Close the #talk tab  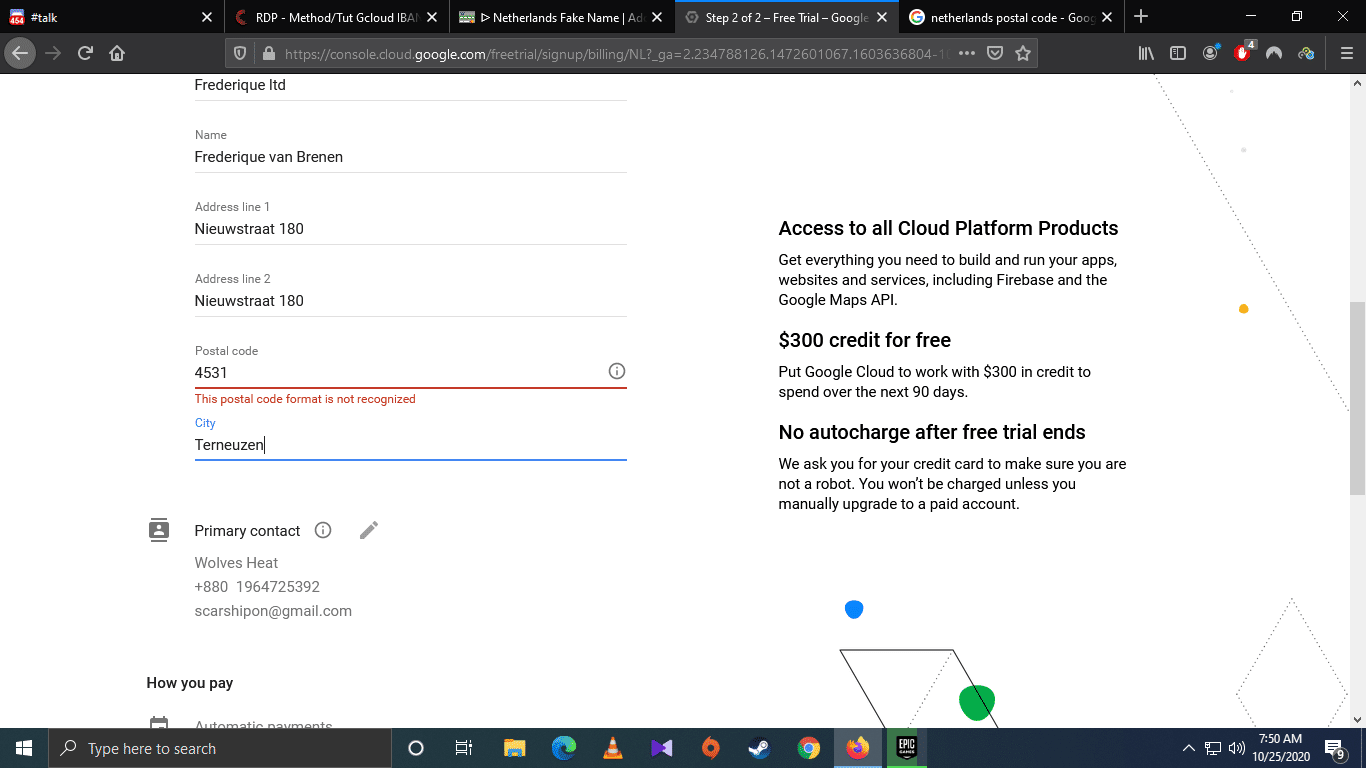207,17
